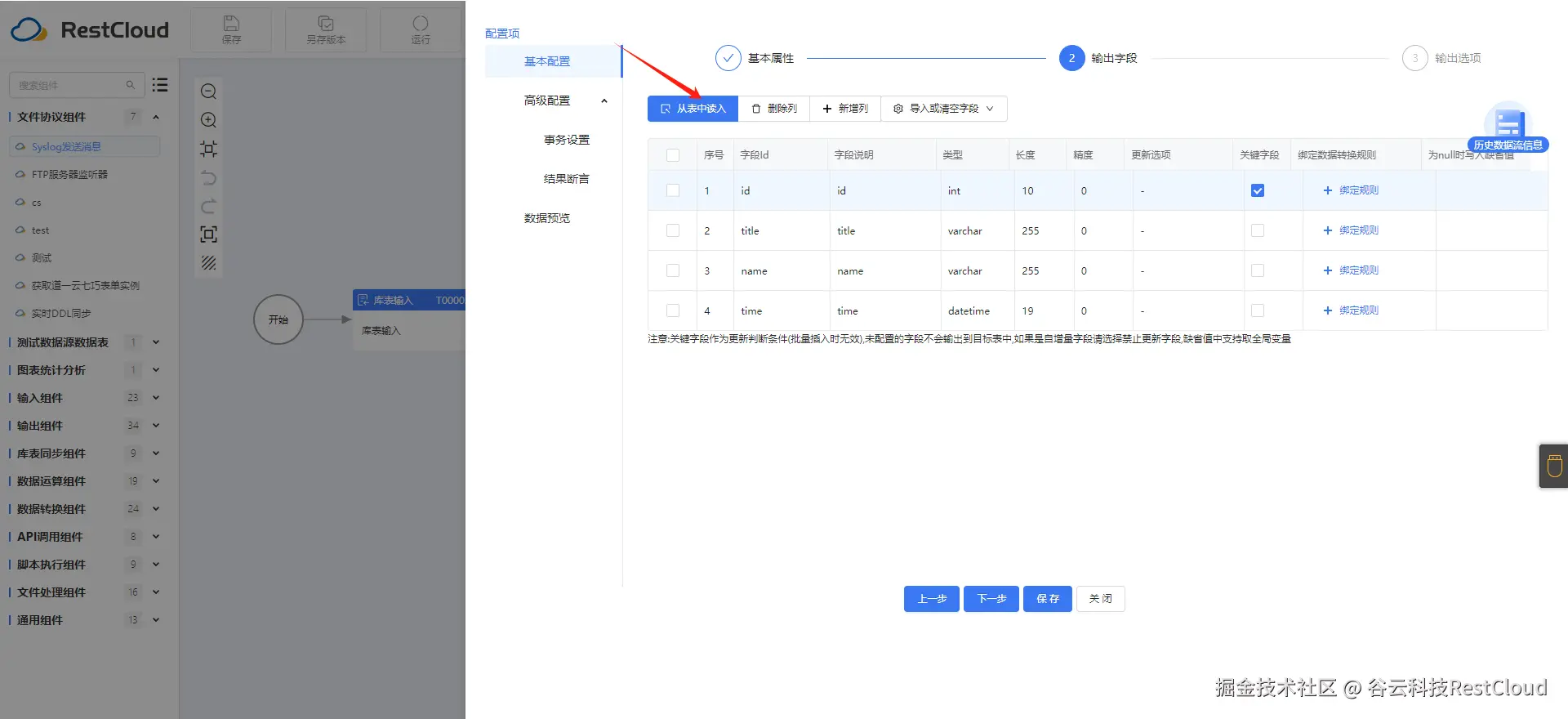This screenshot has height=719, width=1568.
Task: Collapse the 高级配置 section arrow
Action: [x=604, y=101]
